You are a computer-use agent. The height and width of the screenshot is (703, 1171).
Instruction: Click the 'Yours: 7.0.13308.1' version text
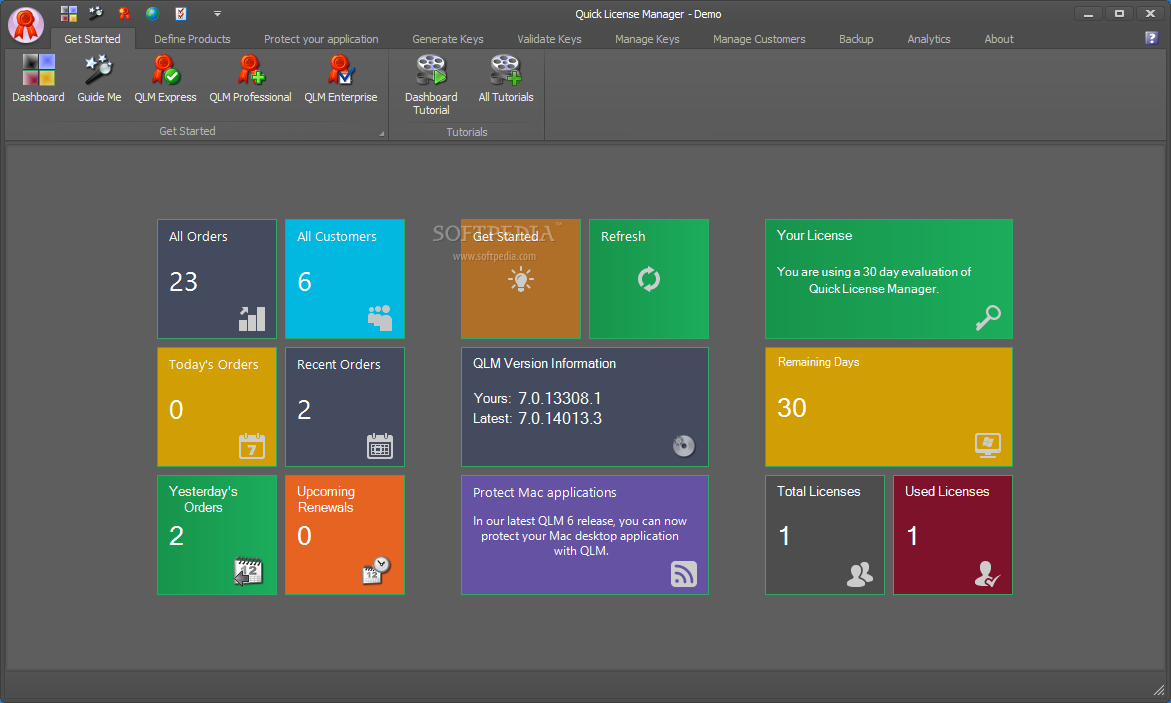point(537,398)
